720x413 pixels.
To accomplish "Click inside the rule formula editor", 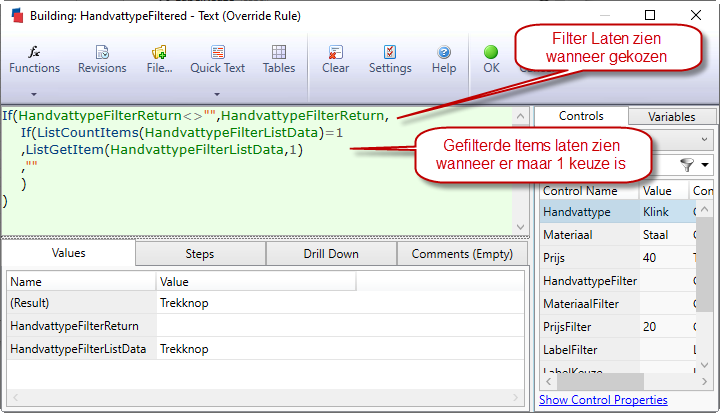I will (257, 171).
